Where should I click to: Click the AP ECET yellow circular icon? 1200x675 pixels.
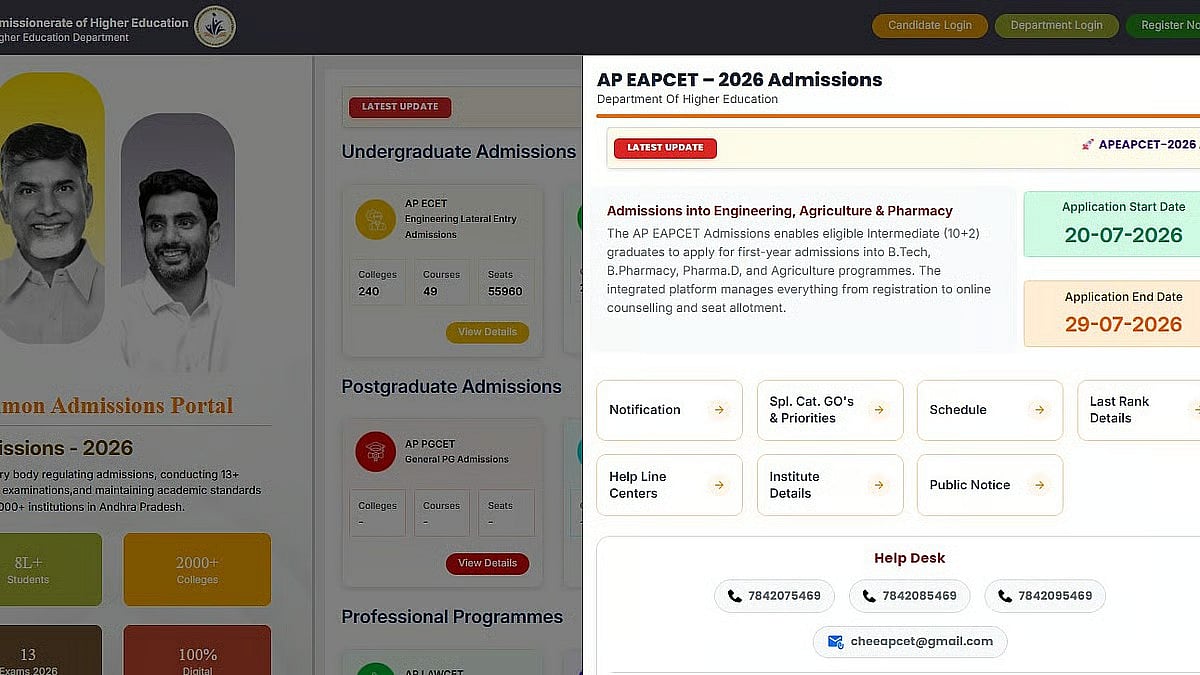point(376,219)
